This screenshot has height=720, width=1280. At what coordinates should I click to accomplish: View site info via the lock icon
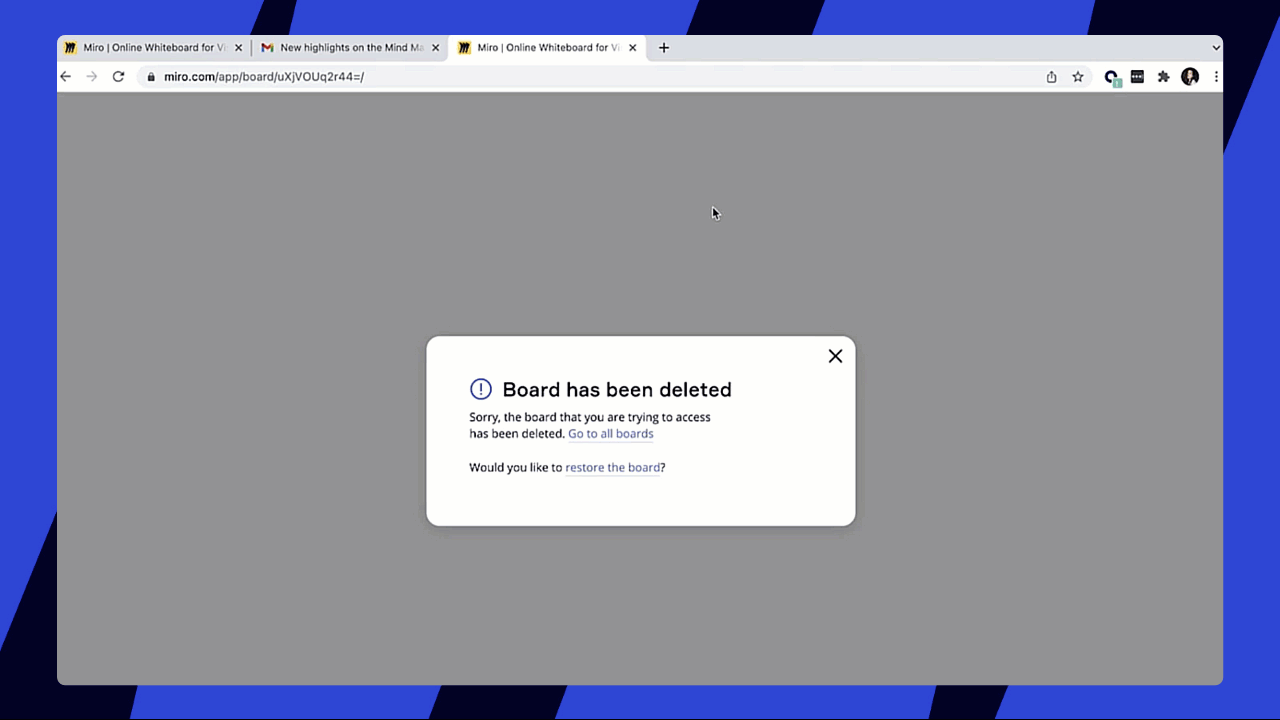(150, 77)
